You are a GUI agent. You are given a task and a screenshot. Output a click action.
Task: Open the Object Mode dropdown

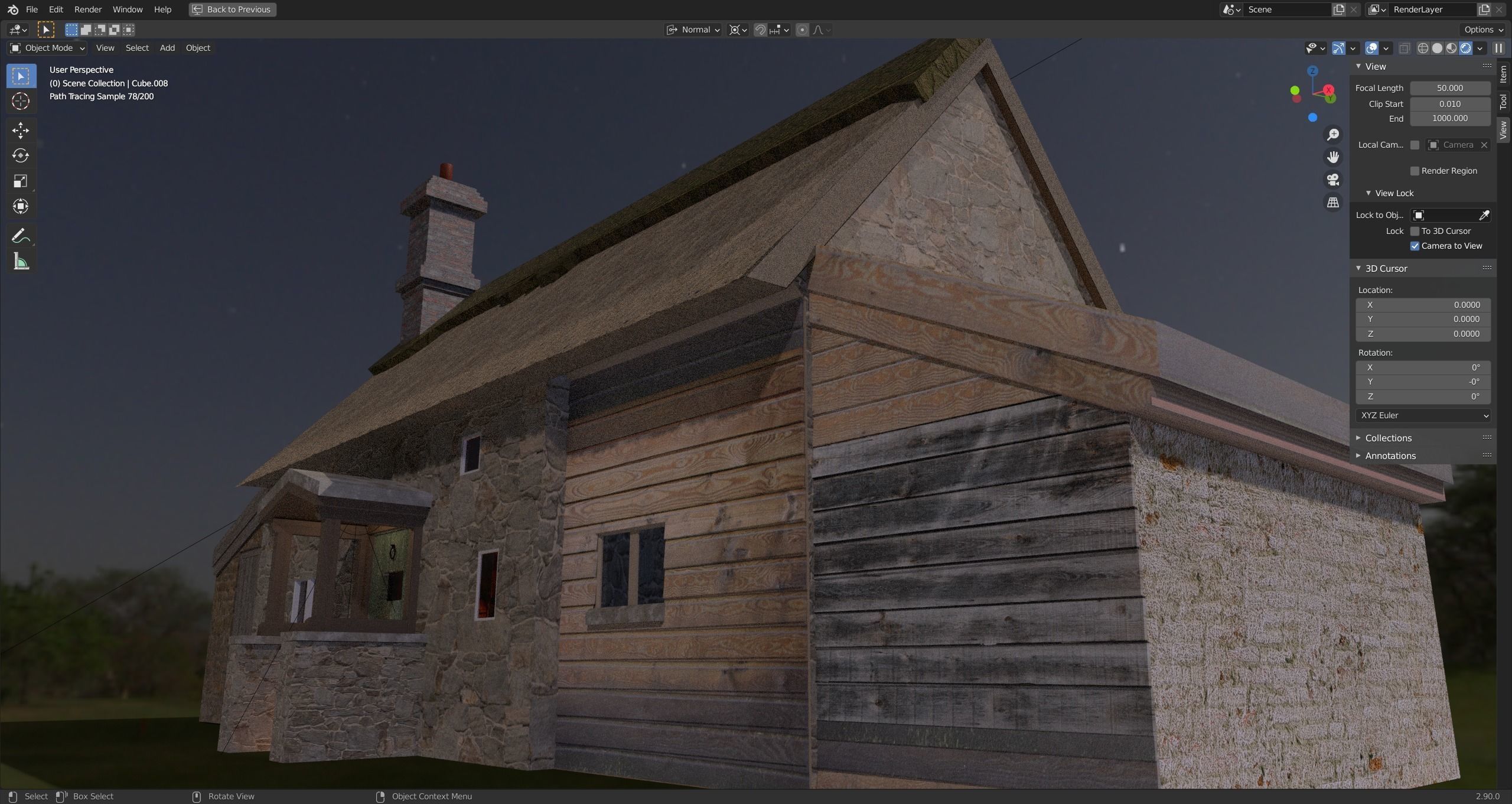pos(47,48)
